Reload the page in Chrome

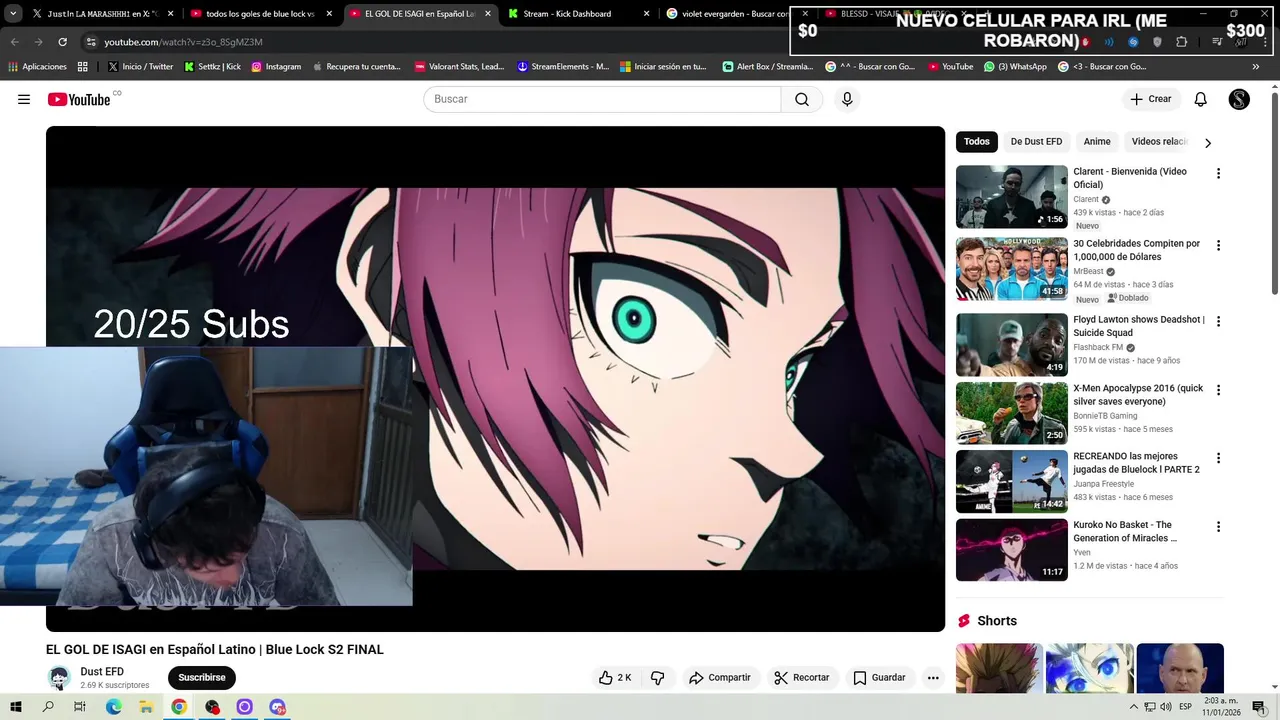click(x=62, y=42)
